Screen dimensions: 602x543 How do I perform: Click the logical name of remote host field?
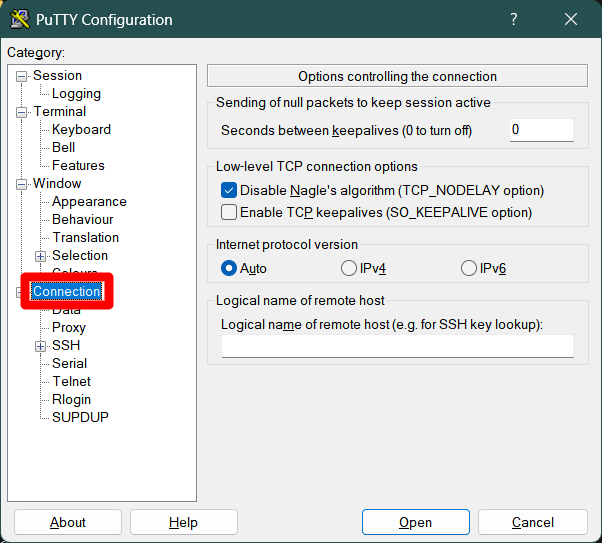pyautogui.click(x=398, y=346)
